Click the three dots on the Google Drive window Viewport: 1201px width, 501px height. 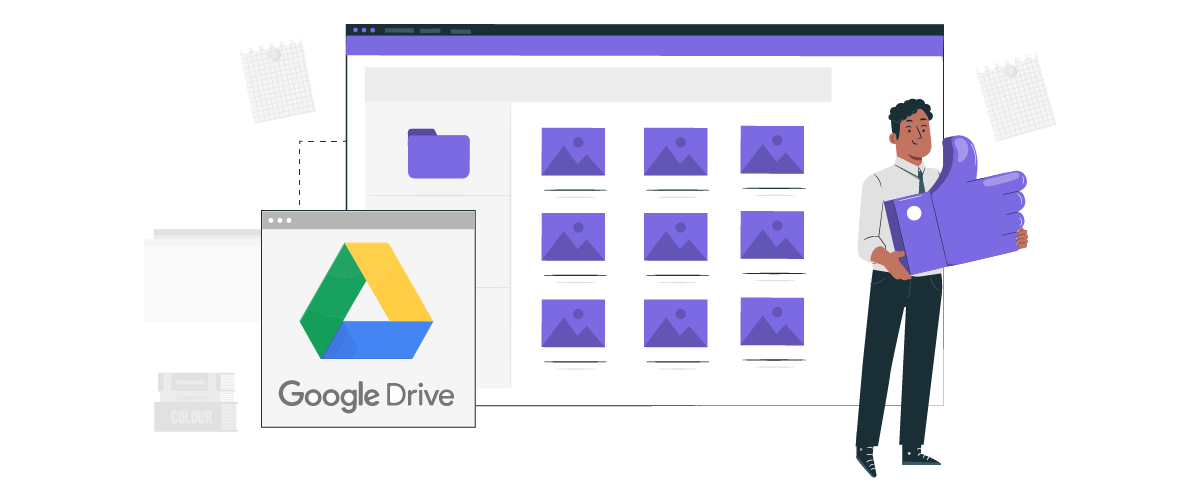280,220
